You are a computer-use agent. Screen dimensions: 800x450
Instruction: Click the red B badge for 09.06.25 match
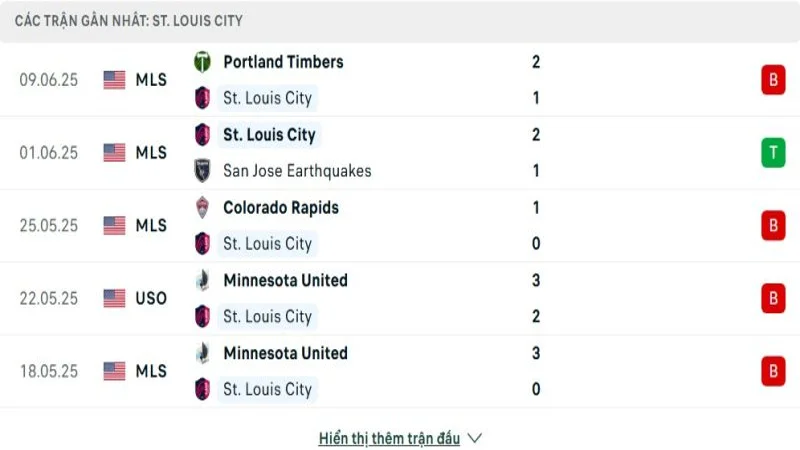pos(772,80)
